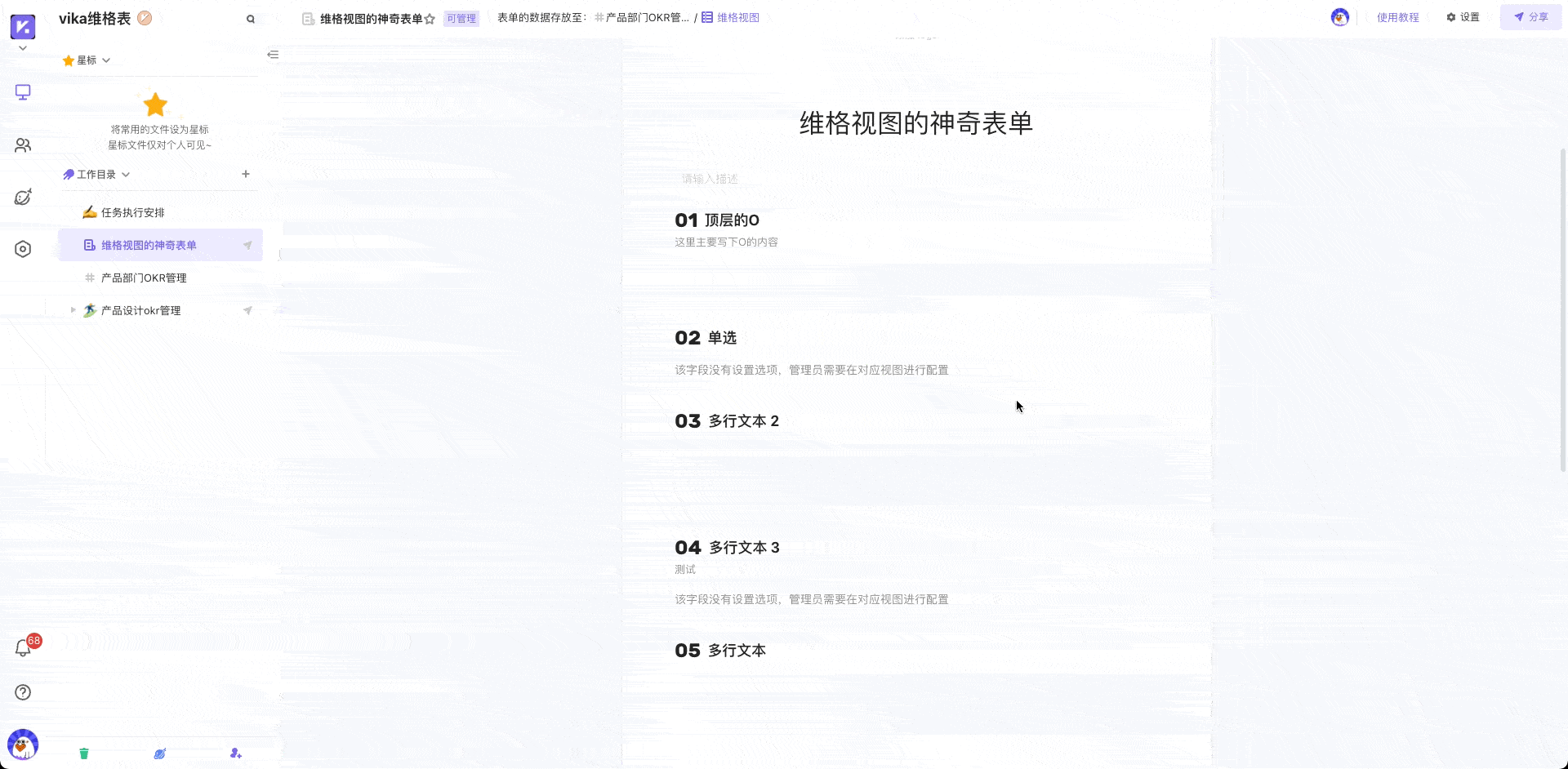
Task: Toggle the pin on 维格视图的神奇表单 node
Action: pos(247,245)
